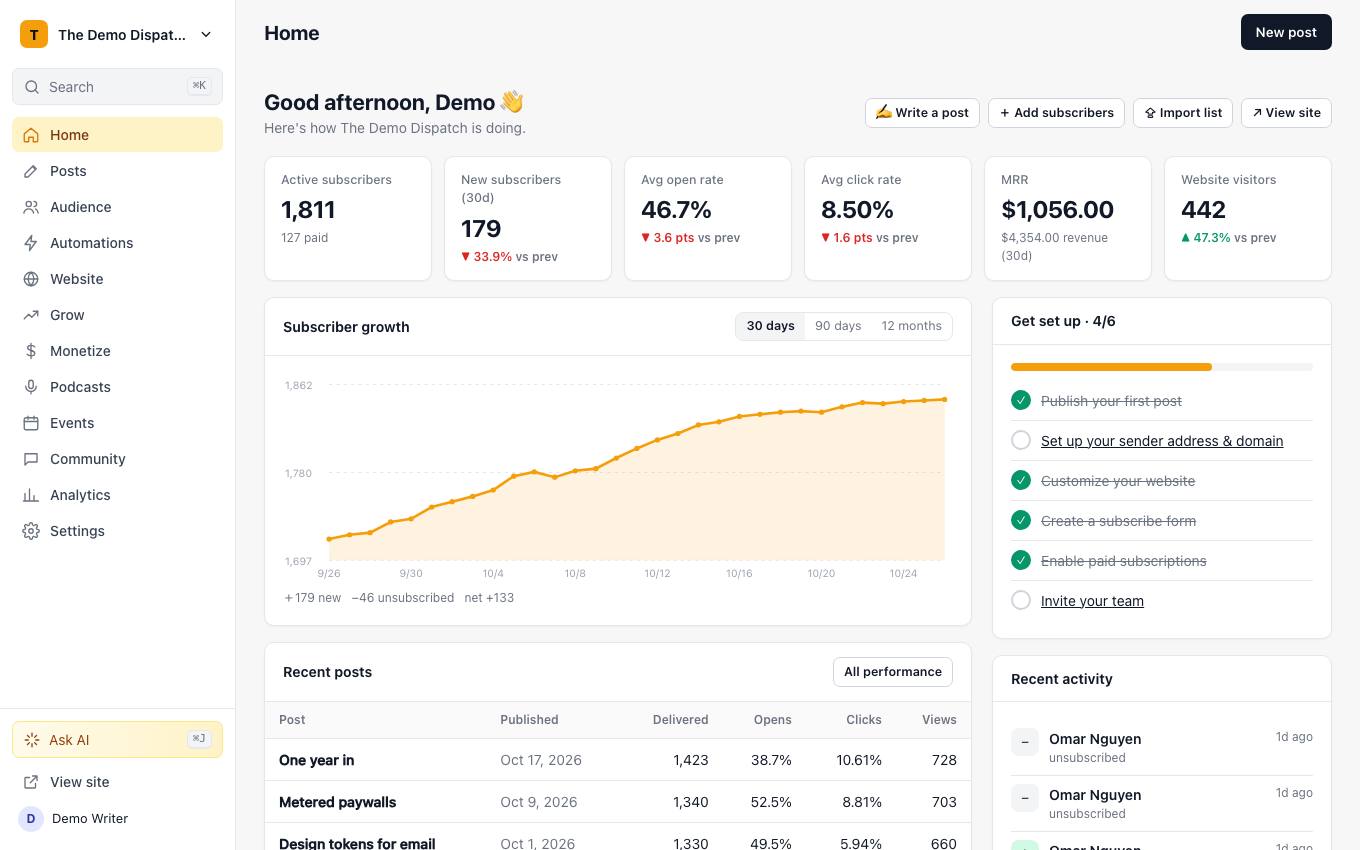Switch chart to 30 days
1360x850 pixels.
(770, 326)
